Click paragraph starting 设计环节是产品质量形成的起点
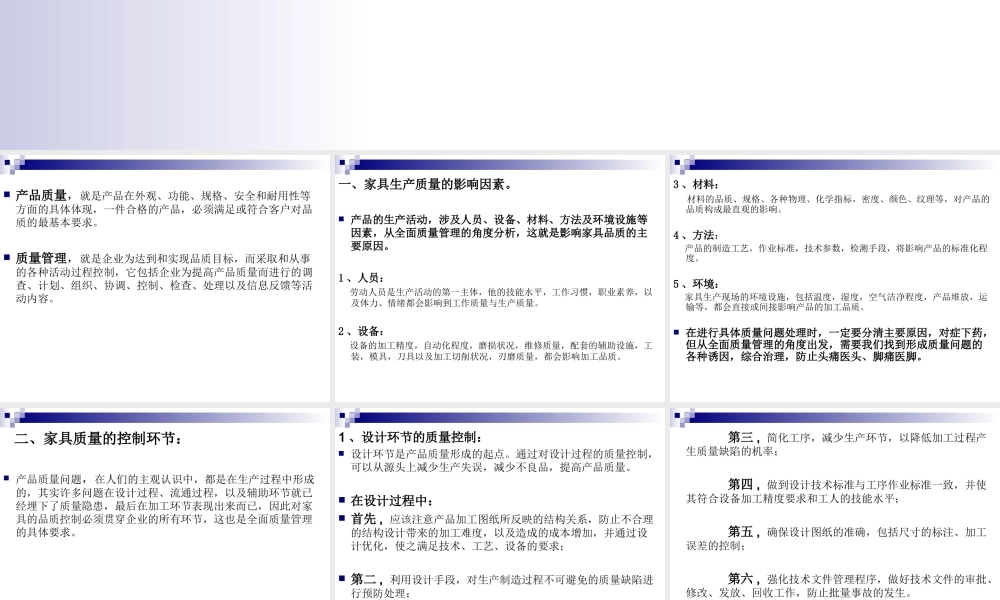1000x600 pixels. [x=502, y=461]
